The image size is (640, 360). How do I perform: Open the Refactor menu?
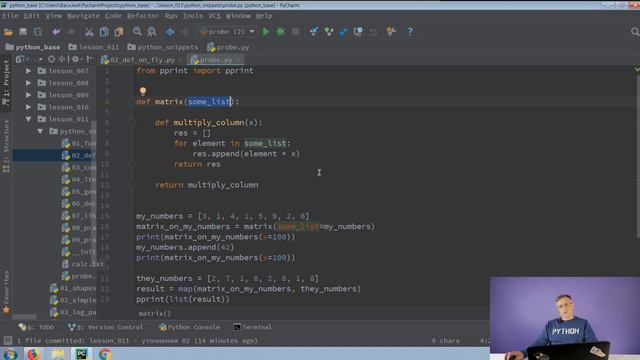[143, 16]
